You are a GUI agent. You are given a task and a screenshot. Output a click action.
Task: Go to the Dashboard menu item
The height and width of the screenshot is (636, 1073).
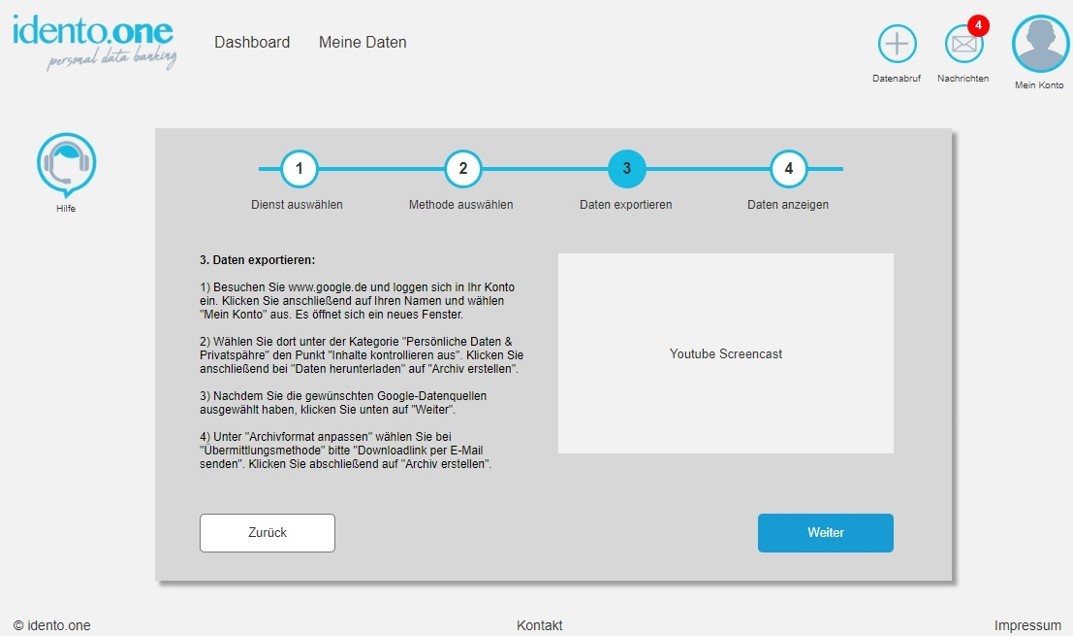tap(252, 42)
